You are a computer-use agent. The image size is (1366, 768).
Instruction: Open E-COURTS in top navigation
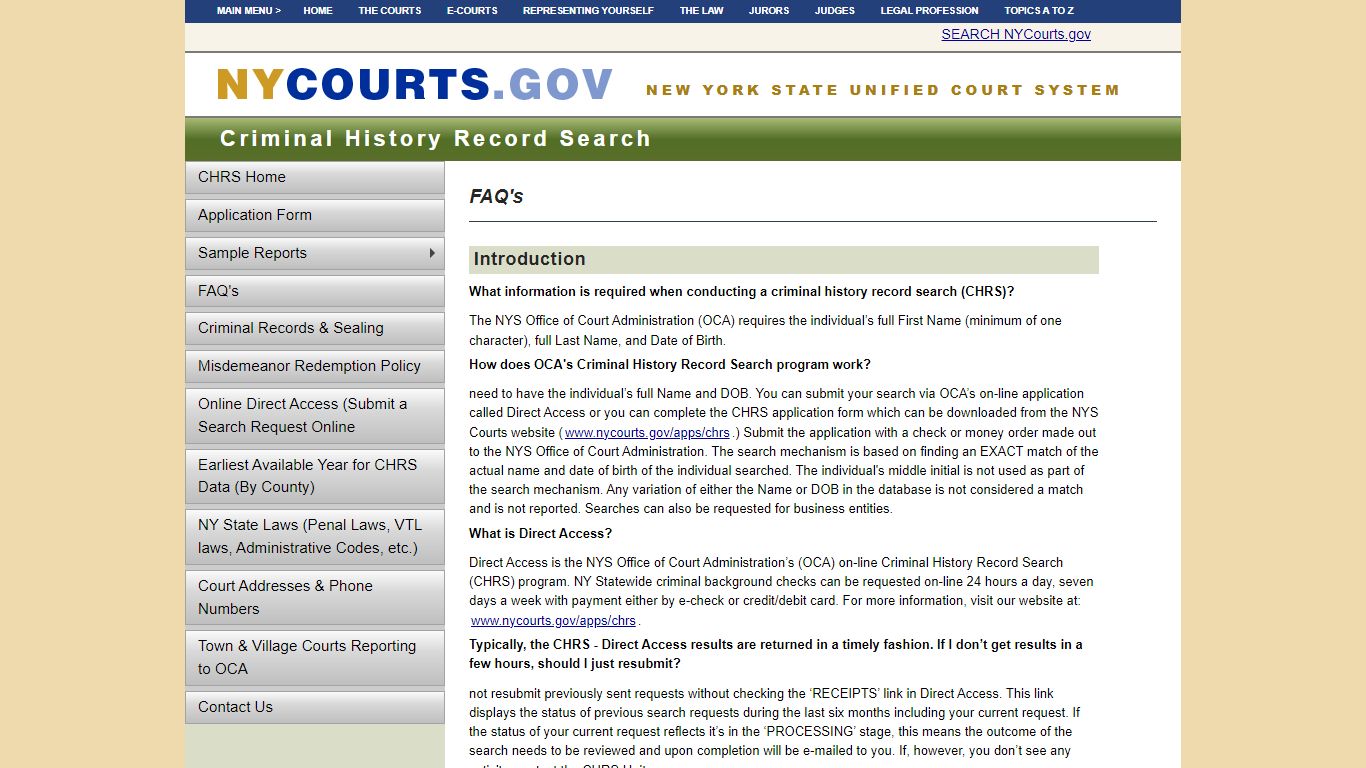point(472,11)
